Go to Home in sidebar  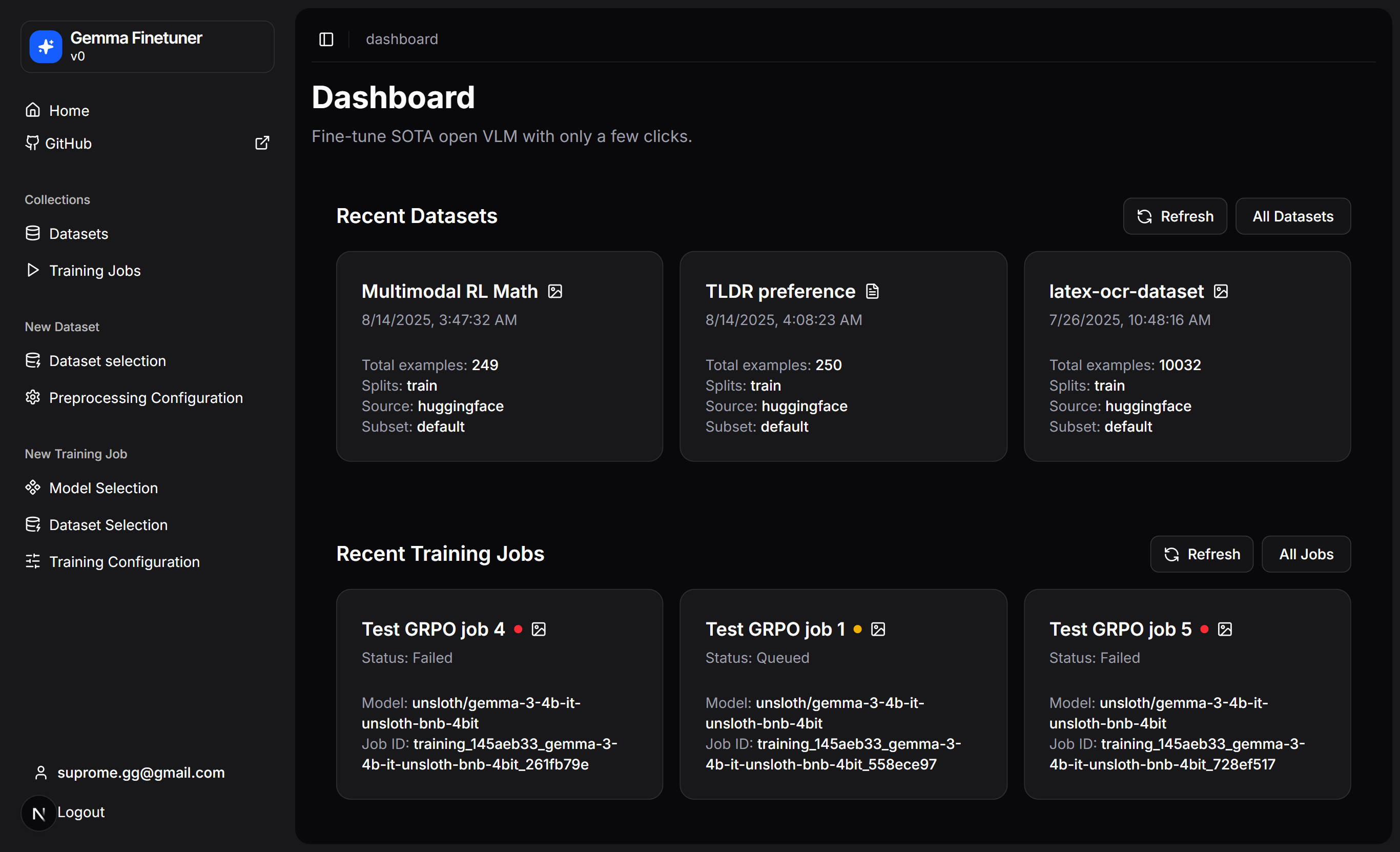pyautogui.click(x=69, y=111)
